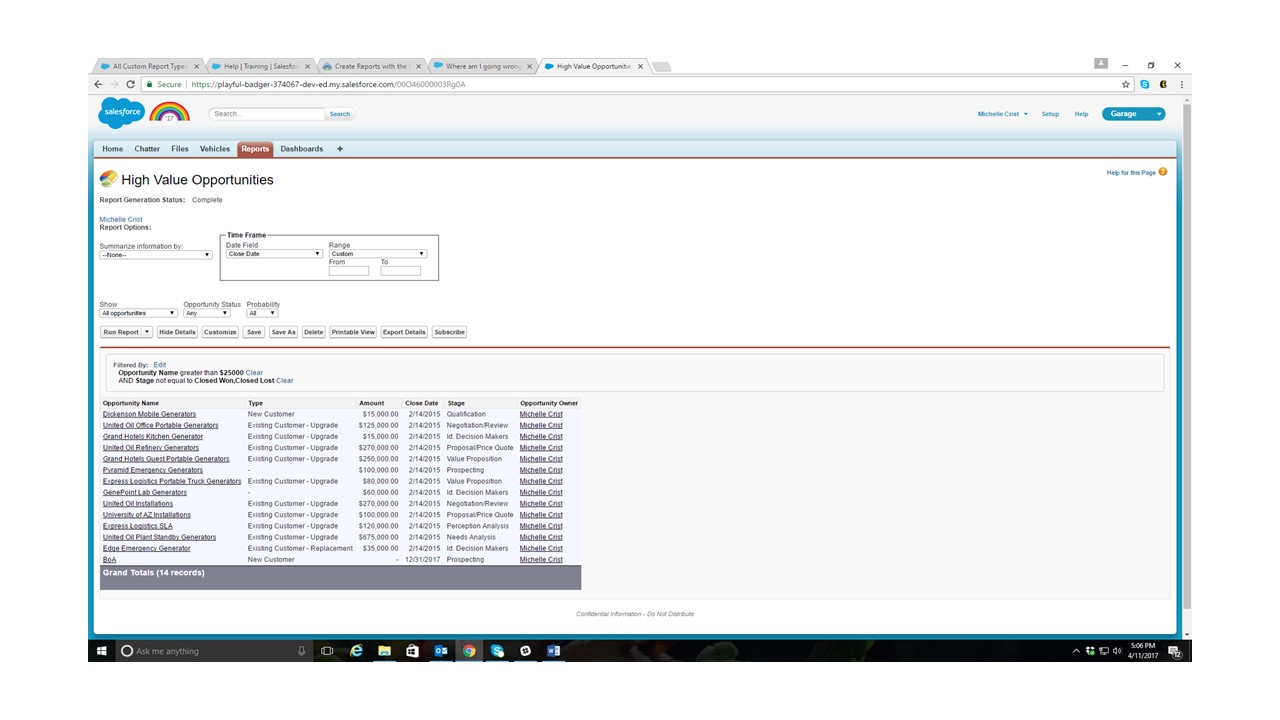This screenshot has height=720, width=1280.
Task: Click the rainbow release logo
Action: (169, 111)
